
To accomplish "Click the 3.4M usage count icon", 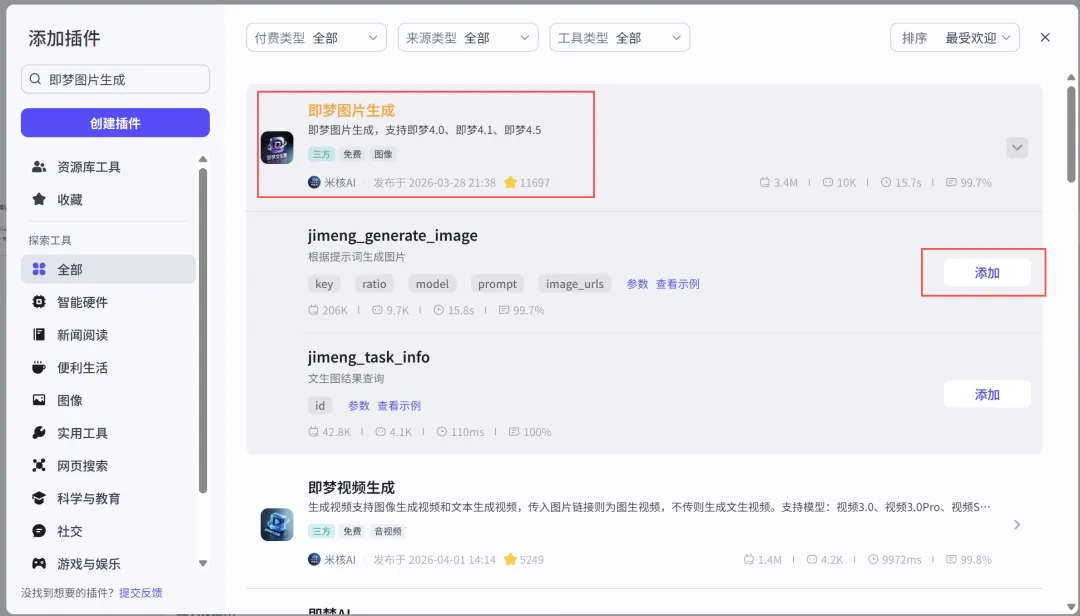I will click(x=765, y=183).
